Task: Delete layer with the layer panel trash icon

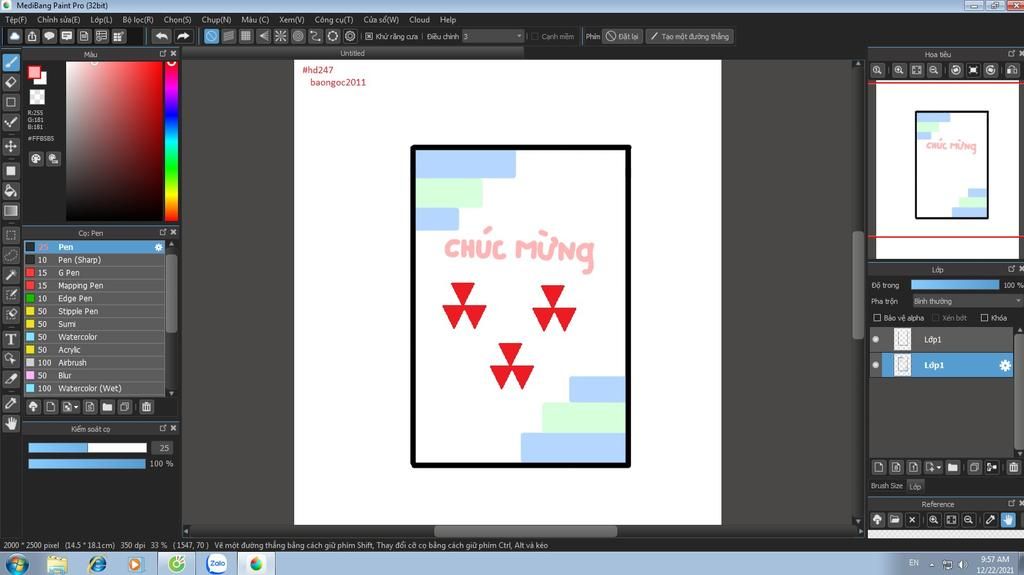Action: click(x=1013, y=467)
